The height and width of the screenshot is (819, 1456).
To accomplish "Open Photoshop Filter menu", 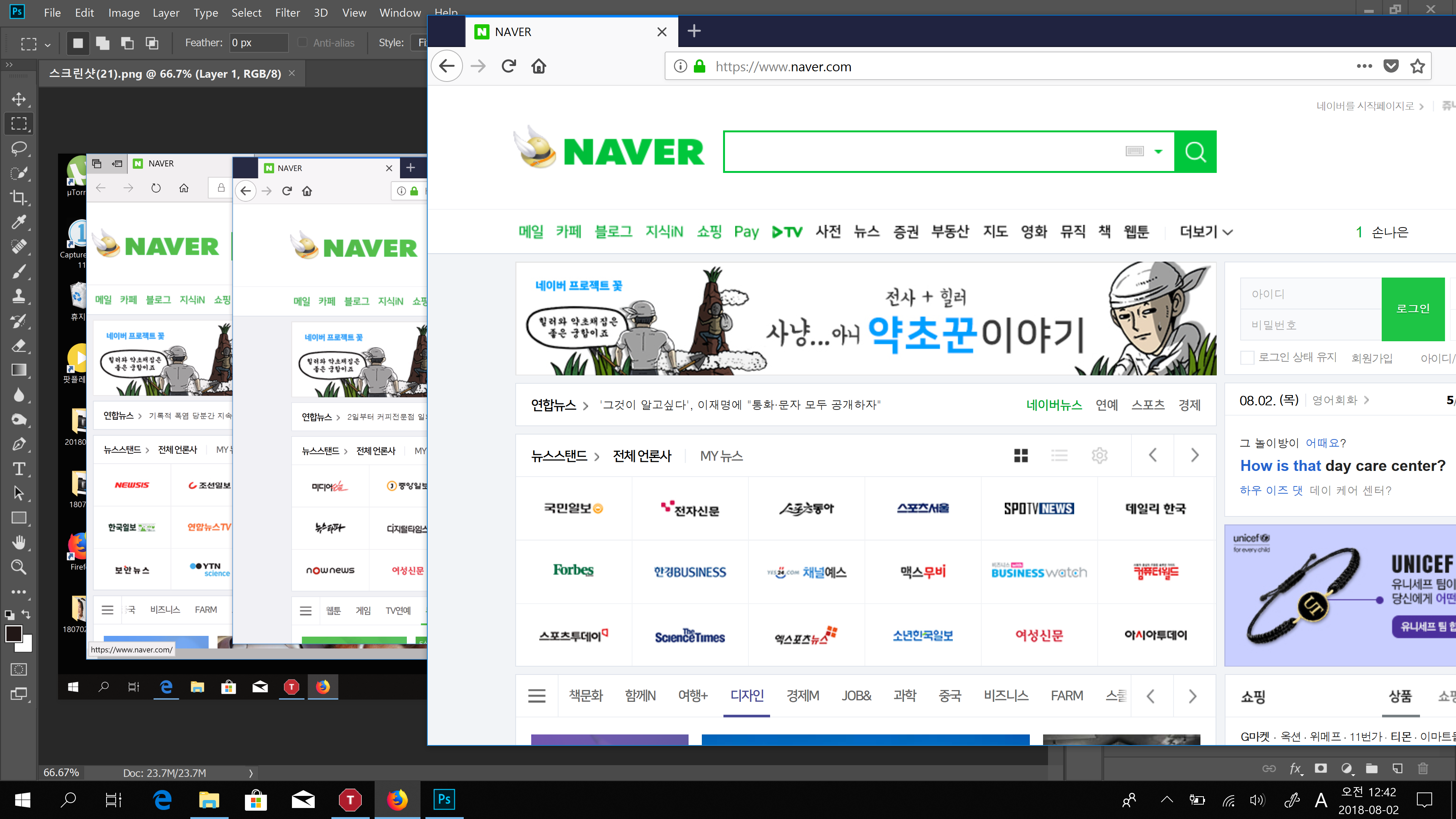I will click(x=287, y=13).
